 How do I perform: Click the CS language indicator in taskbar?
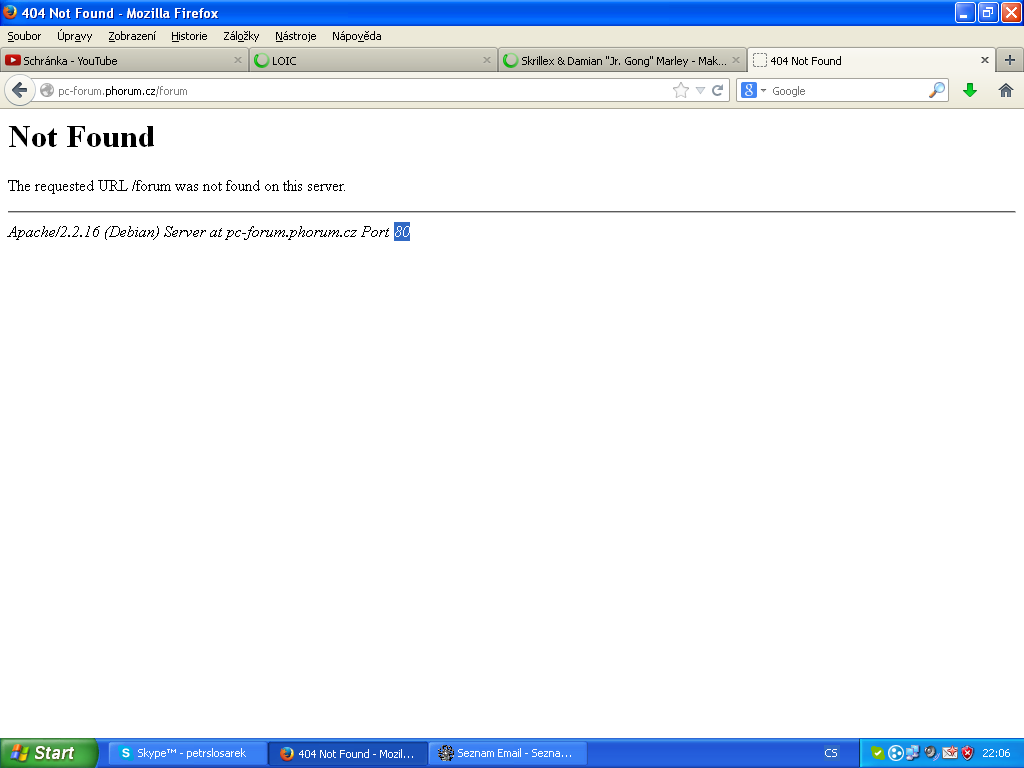[x=831, y=753]
